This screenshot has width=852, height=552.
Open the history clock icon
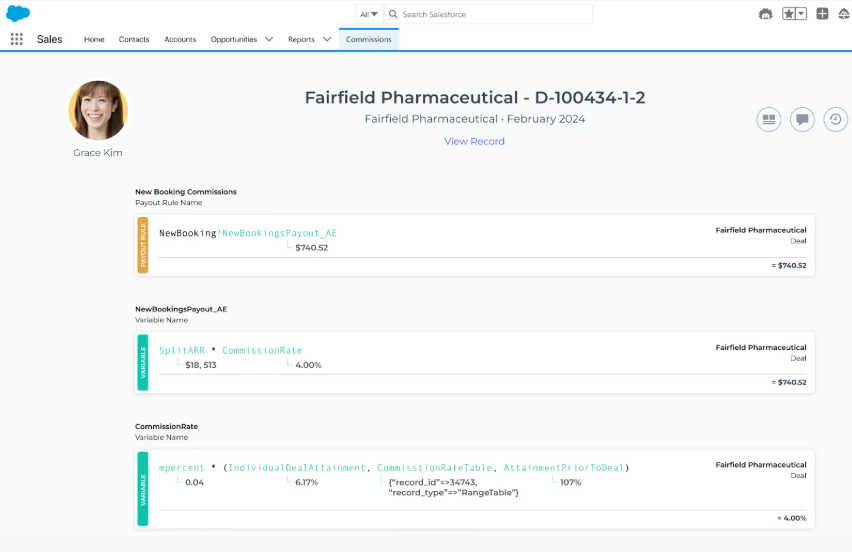pos(836,120)
